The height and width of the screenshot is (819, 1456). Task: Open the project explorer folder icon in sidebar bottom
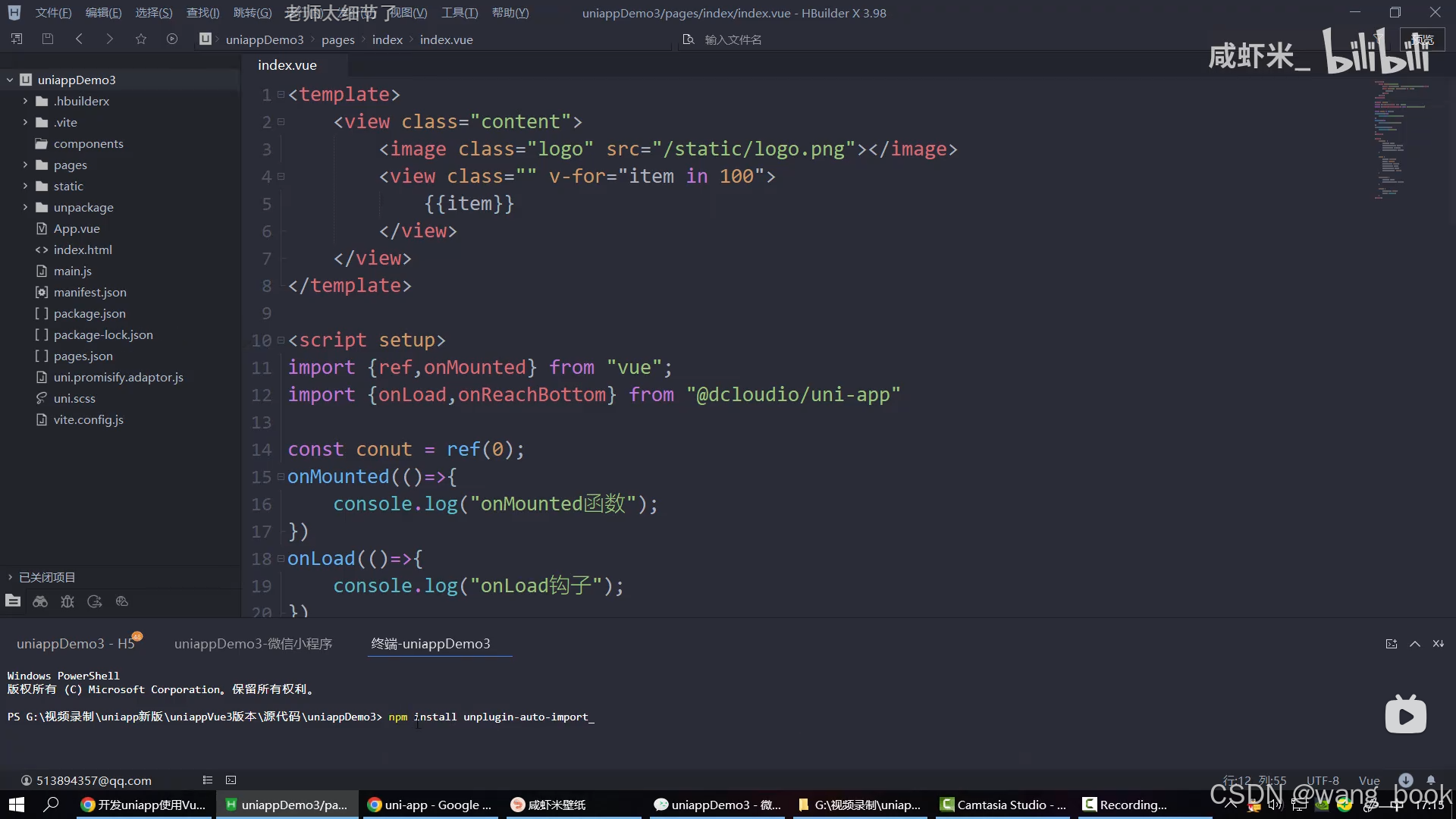(13, 601)
